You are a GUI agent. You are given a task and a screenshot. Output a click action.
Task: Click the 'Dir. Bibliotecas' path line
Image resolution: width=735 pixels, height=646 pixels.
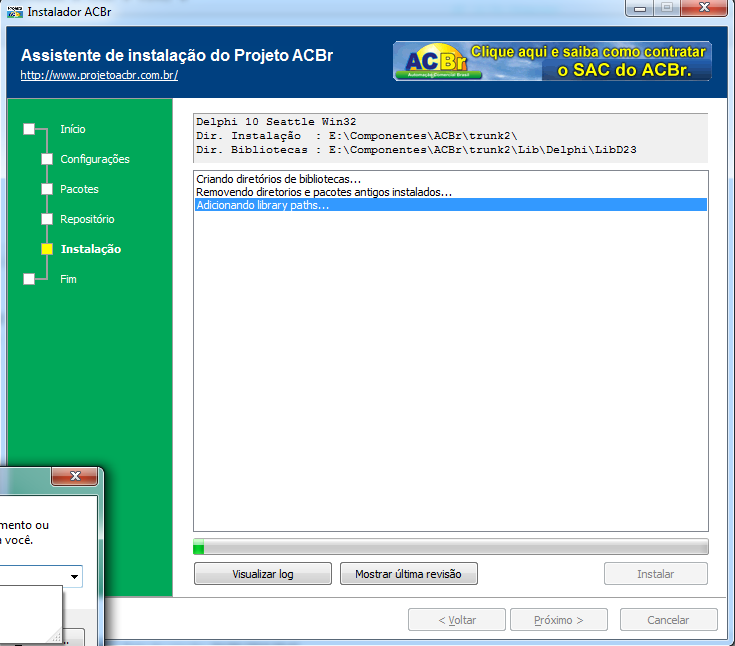click(416, 150)
